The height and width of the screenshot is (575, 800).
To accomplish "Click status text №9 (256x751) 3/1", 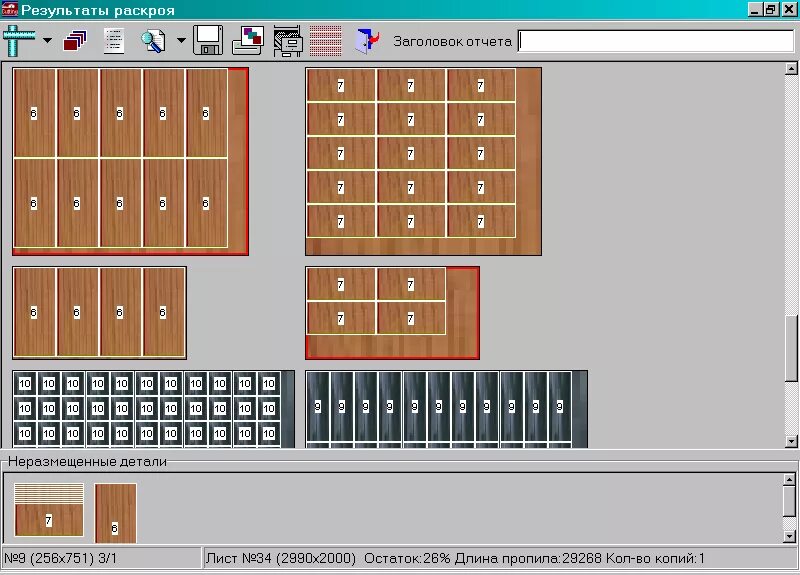I will (x=60, y=558).
